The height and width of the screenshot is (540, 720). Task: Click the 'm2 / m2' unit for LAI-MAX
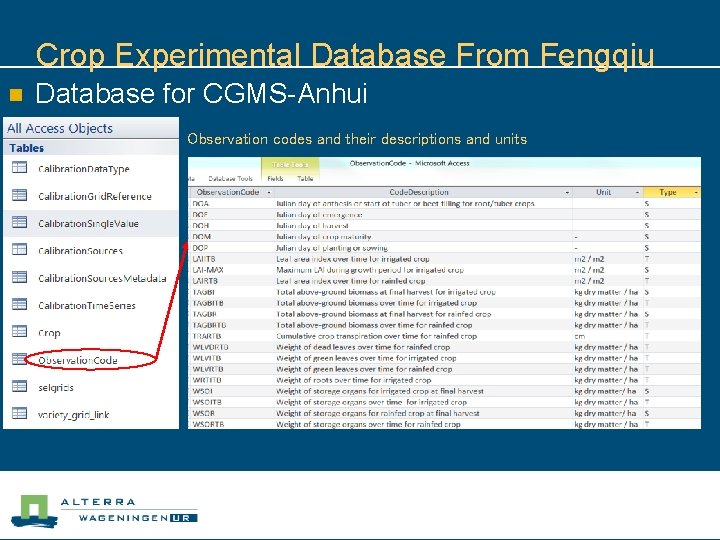coord(589,270)
